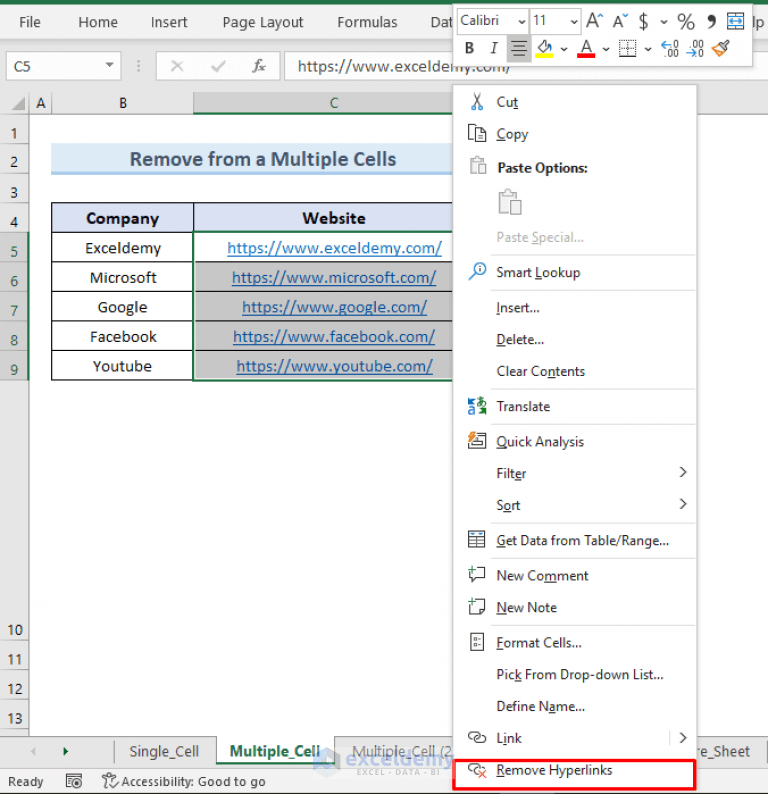Apply Comma Style format
Screen dimensions: 768x794
(711, 21)
